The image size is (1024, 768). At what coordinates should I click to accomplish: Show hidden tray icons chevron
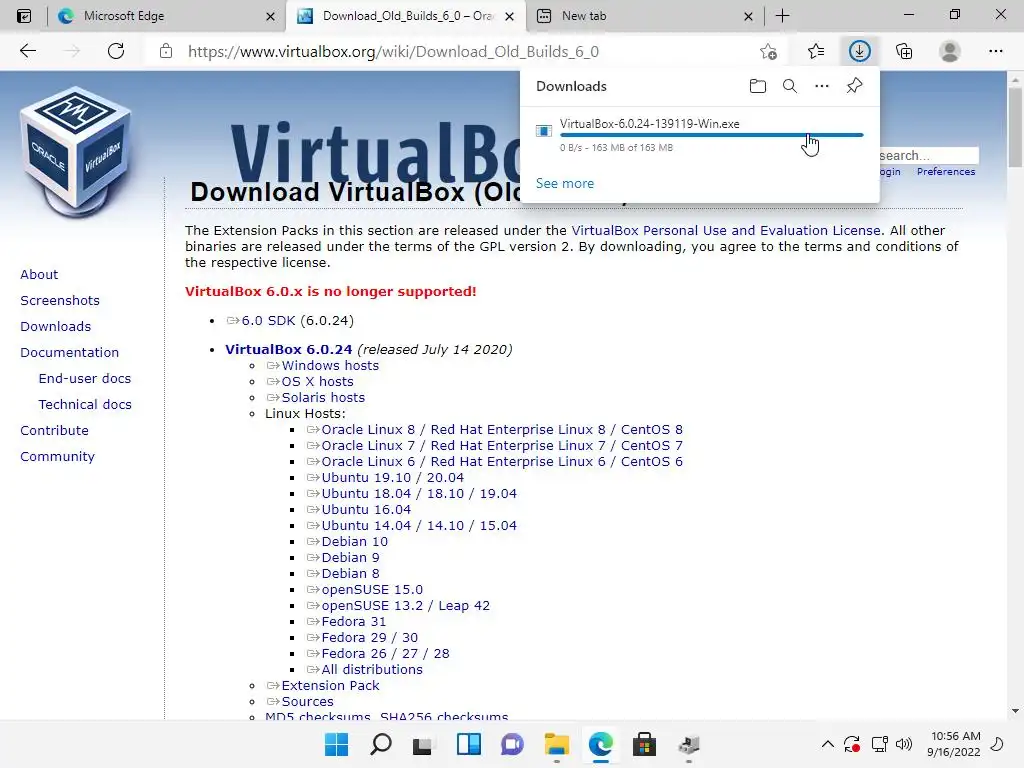827,744
